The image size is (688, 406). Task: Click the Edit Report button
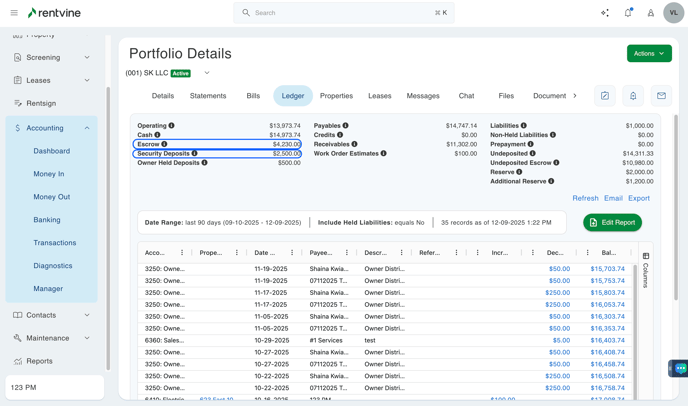click(x=612, y=222)
